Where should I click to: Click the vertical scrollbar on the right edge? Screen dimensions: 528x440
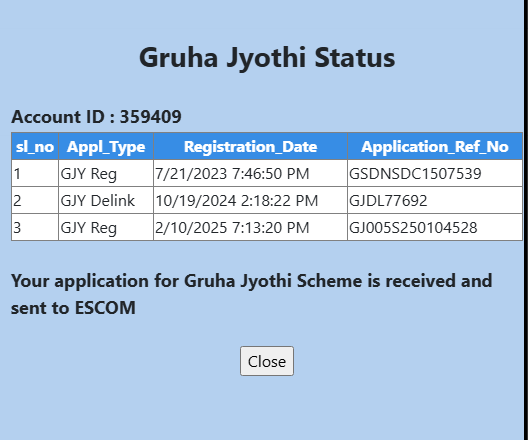[x=526, y=220]
